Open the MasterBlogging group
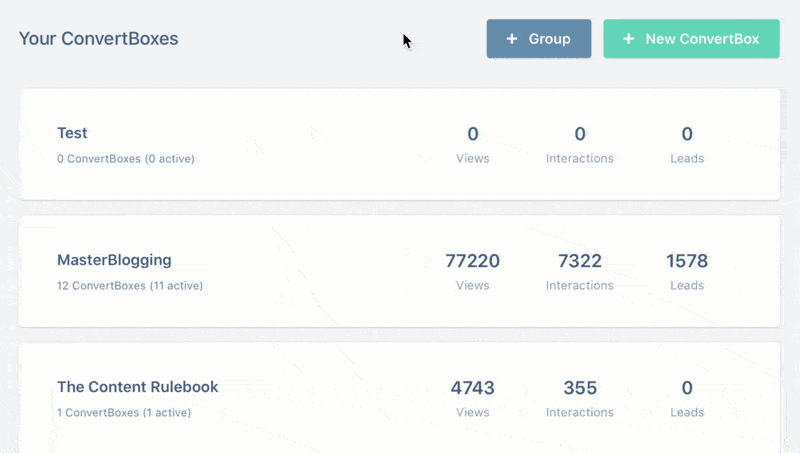This screenshot has height=453, width=800. point(114,260)
